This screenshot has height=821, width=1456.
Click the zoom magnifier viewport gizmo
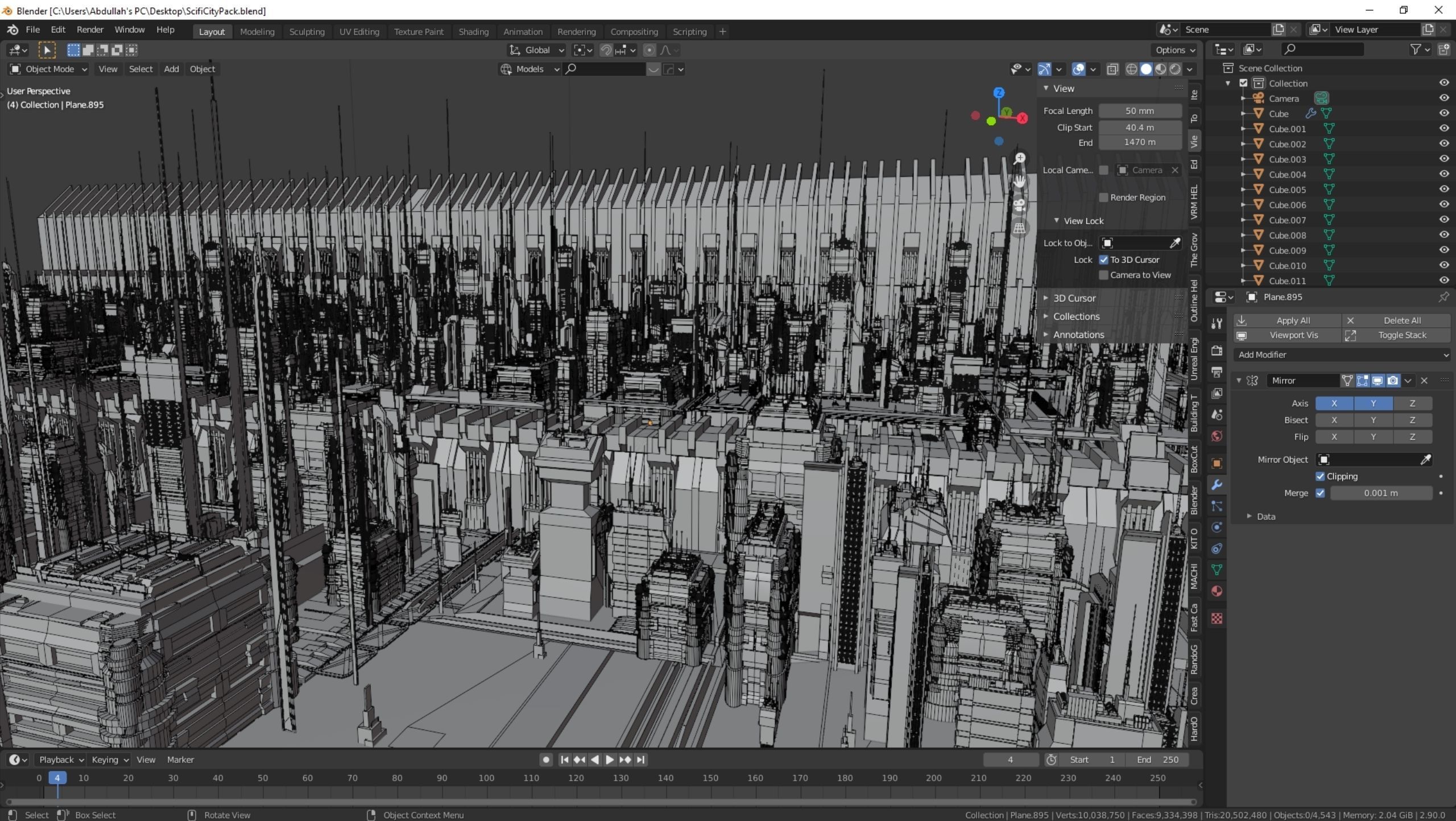pyautogui.click(x=1020, y=159)
